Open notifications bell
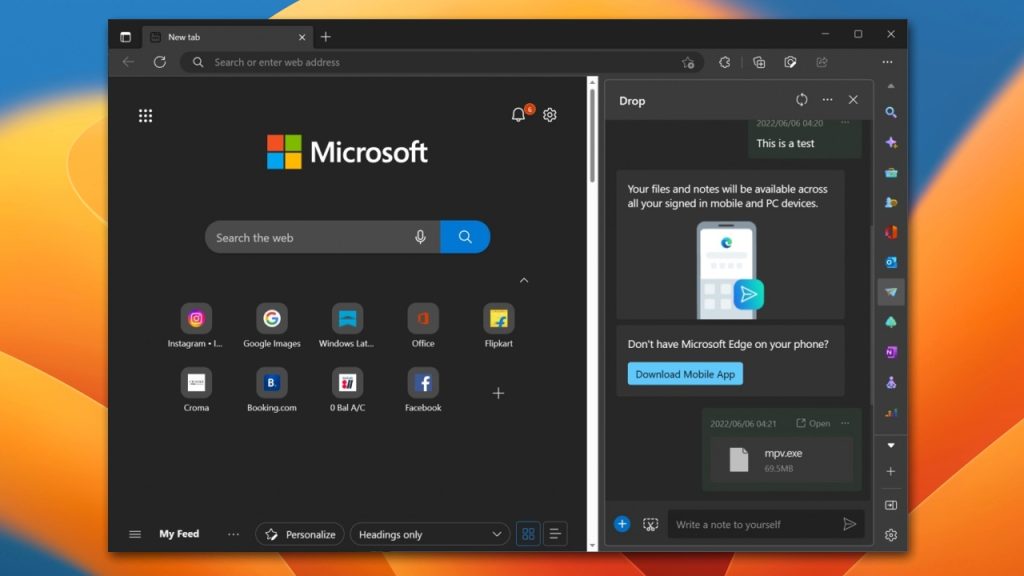Screen dimensions: 1024x576 point(519,114)
